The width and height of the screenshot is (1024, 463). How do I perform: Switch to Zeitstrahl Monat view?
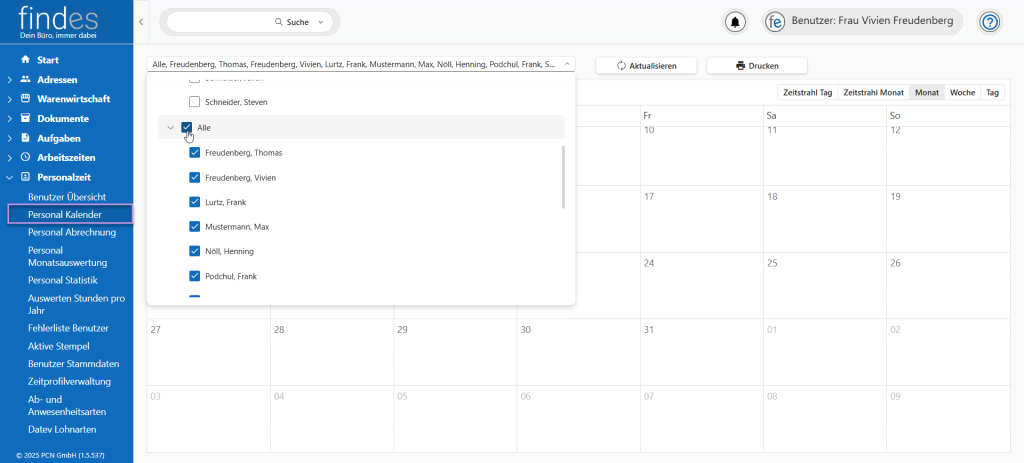click(x=873, y=92)
